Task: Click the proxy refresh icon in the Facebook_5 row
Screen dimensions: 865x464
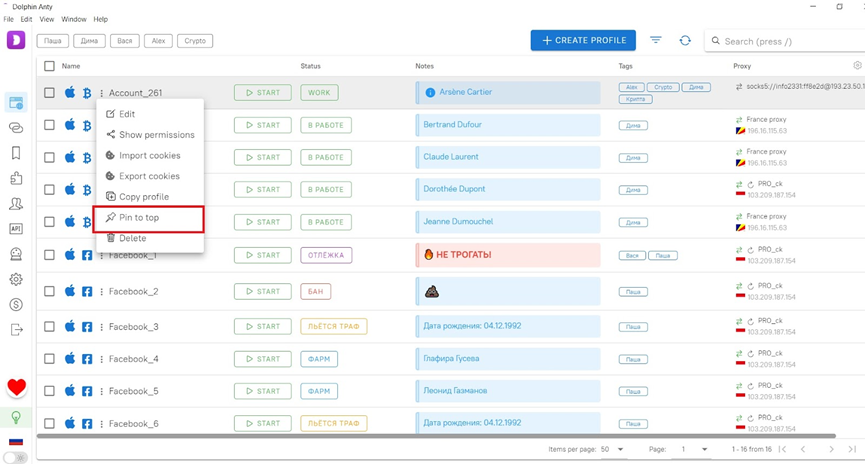Action: (750, 386)
